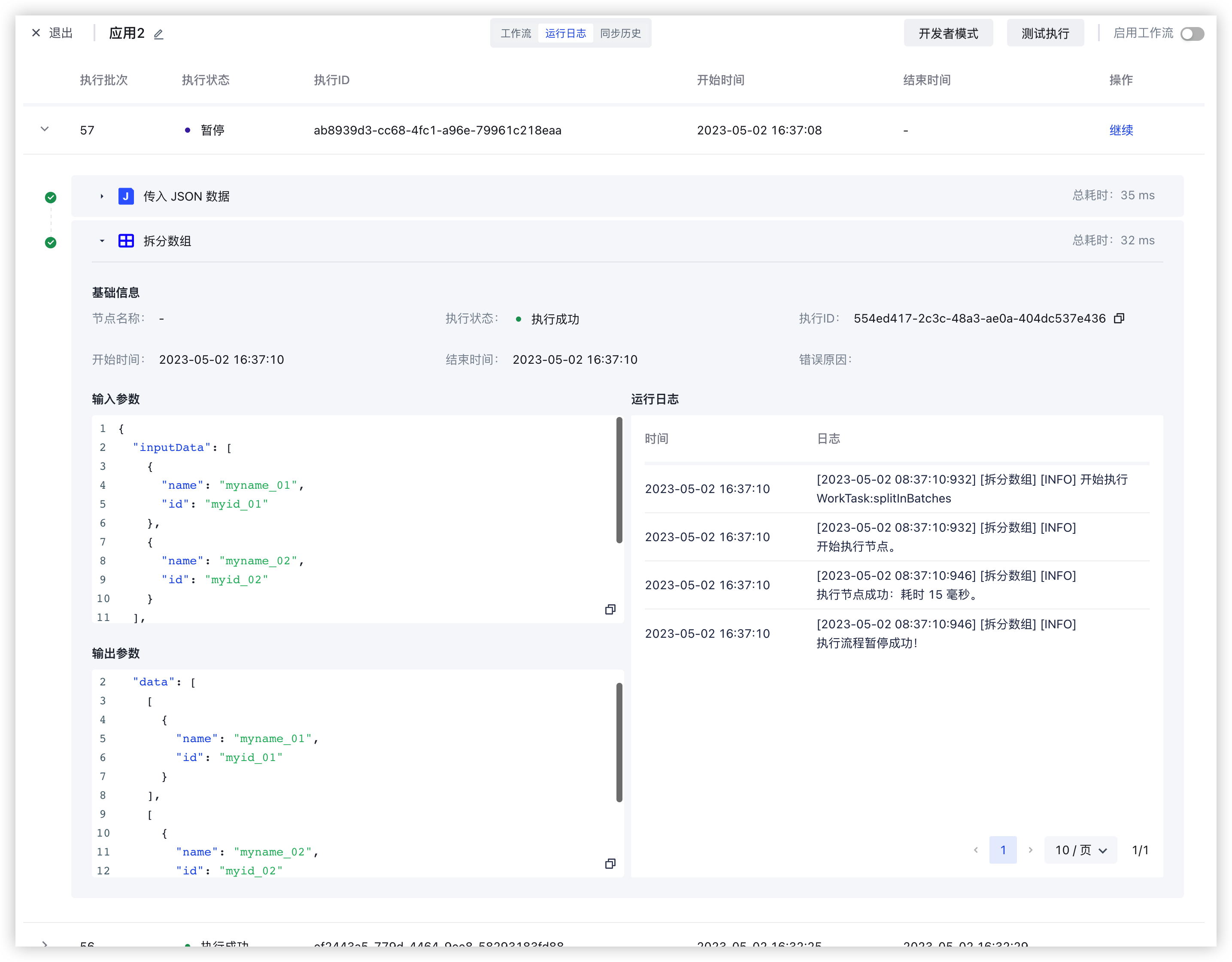Click the 拆分数组 grid node icon

(126, 241)
